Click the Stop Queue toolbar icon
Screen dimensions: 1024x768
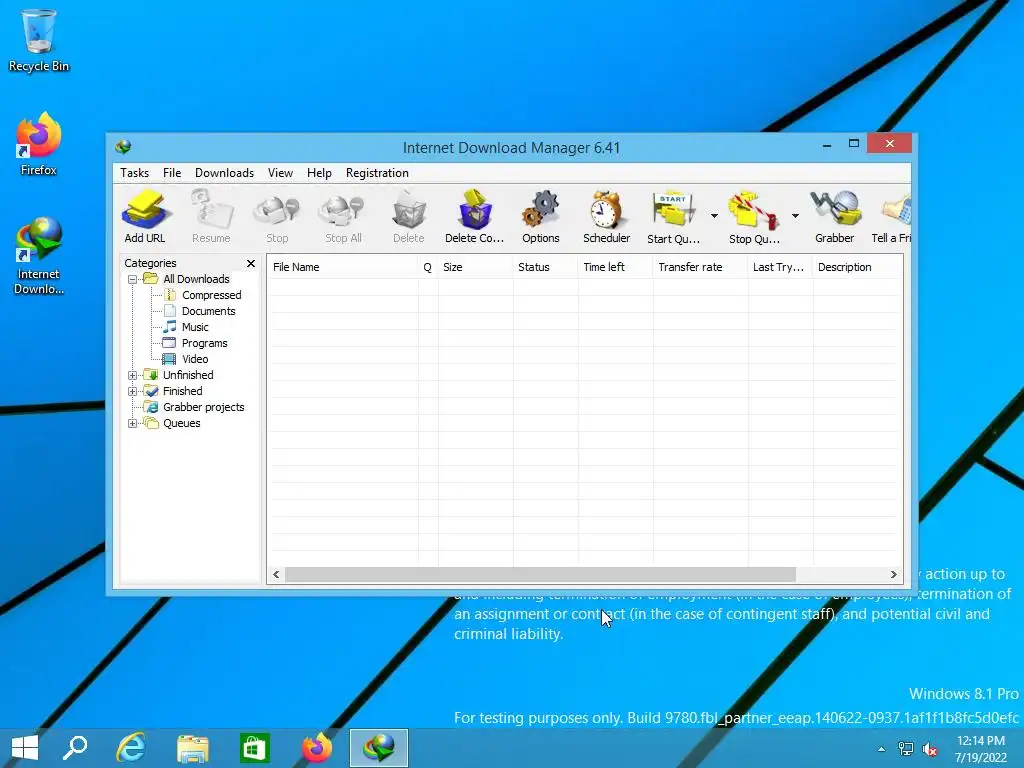pyautogui.click(x=754, y=217)
